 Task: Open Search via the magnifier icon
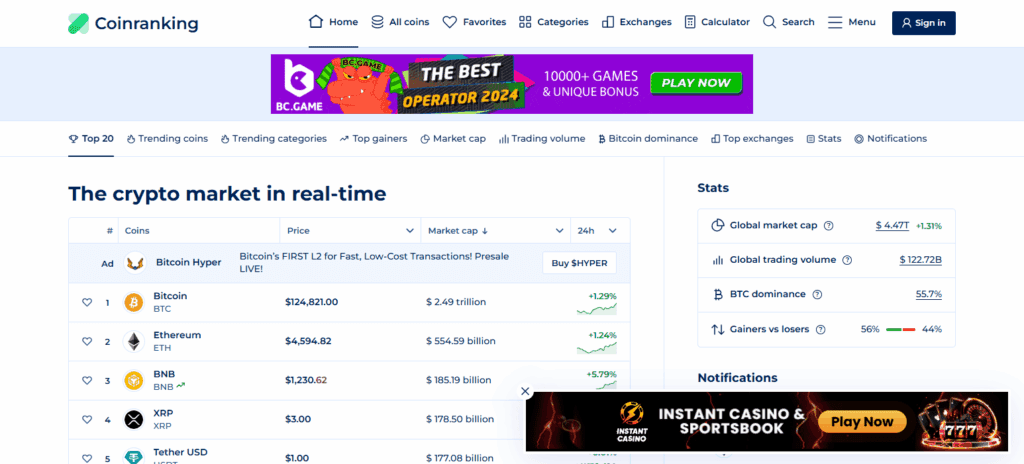click(769, 22)
